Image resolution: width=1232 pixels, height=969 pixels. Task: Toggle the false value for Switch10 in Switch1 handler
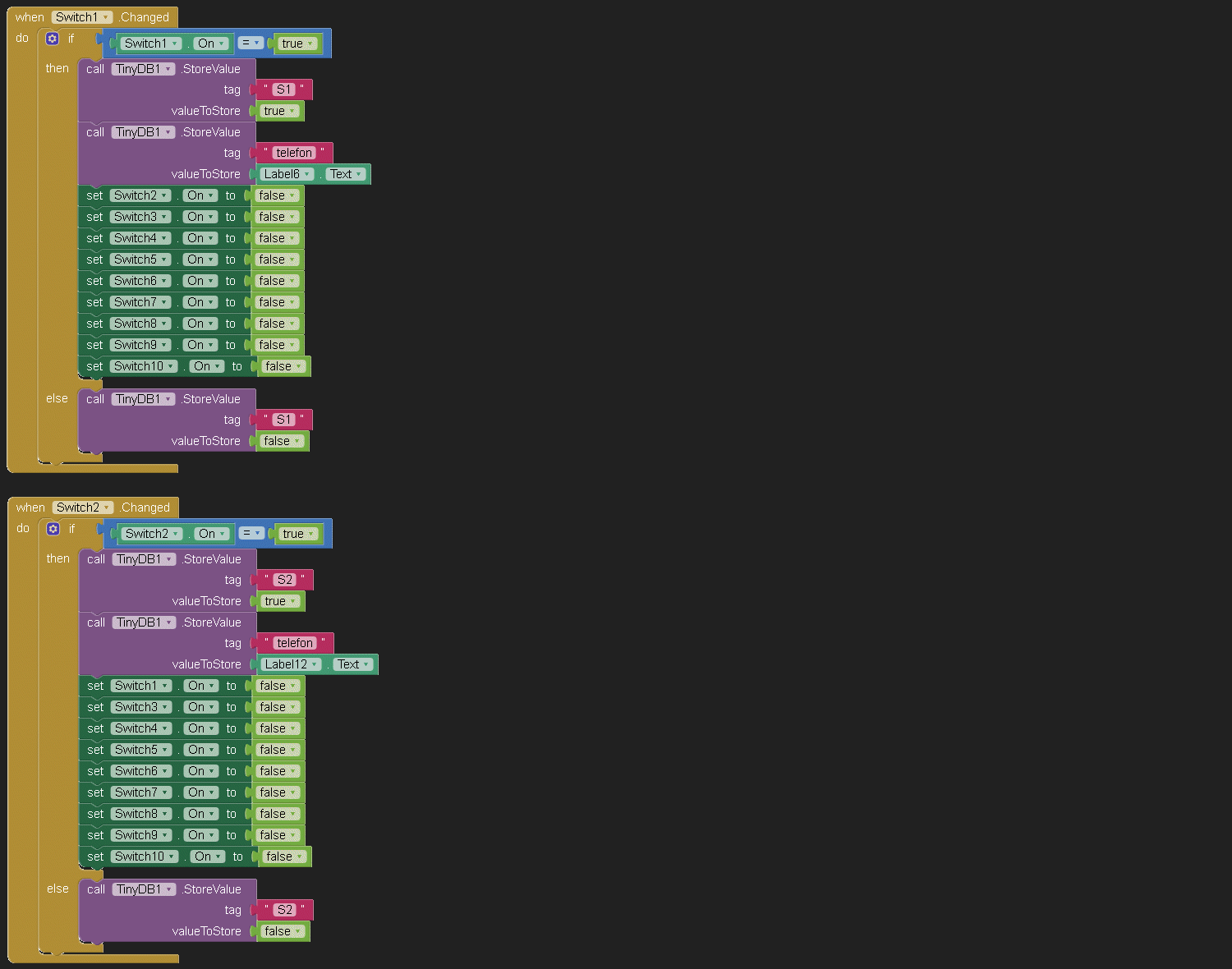283,366
